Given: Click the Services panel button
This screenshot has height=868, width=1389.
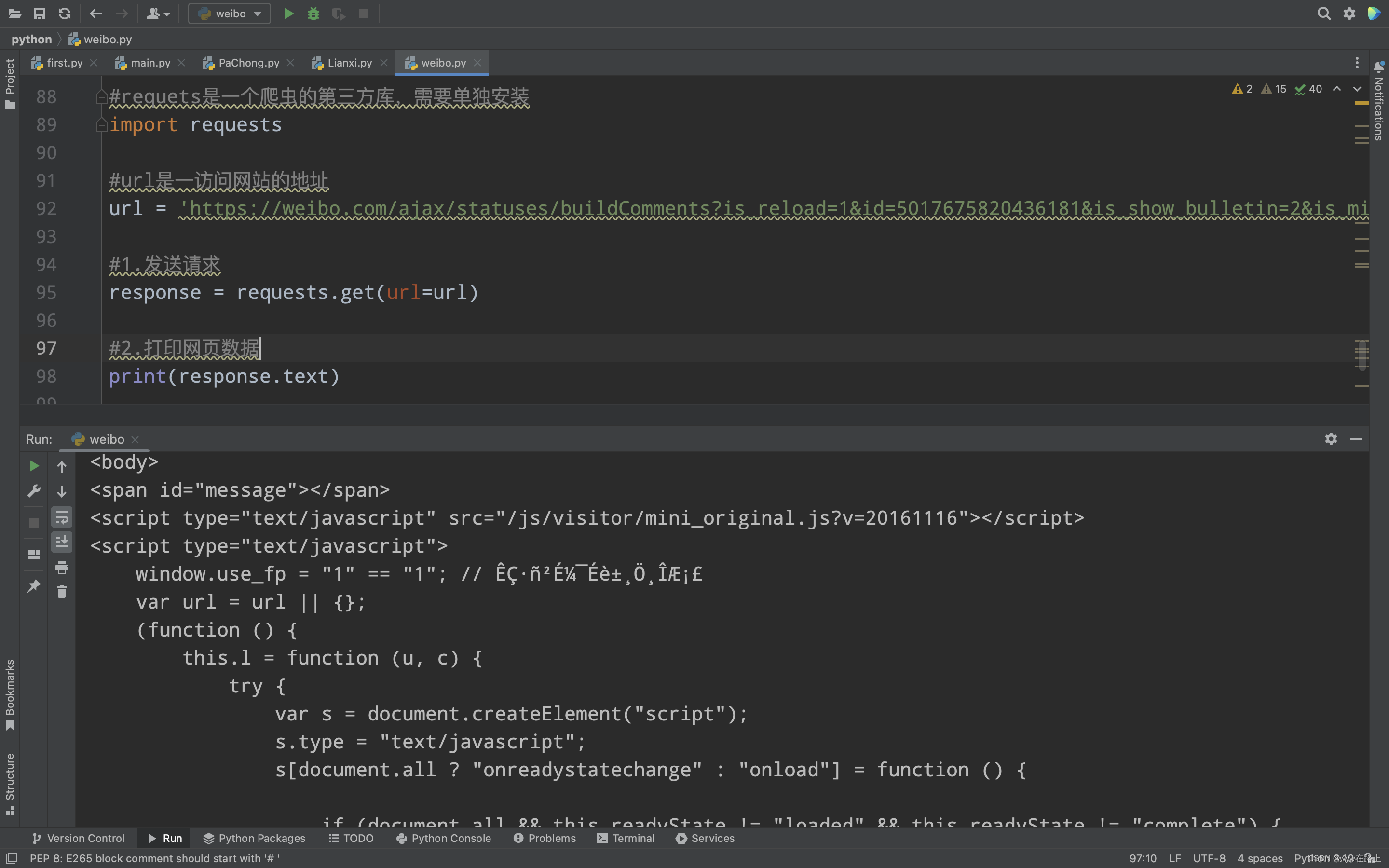Looking at the screenshot, I should pyautogui.click(x=713, y=838).
